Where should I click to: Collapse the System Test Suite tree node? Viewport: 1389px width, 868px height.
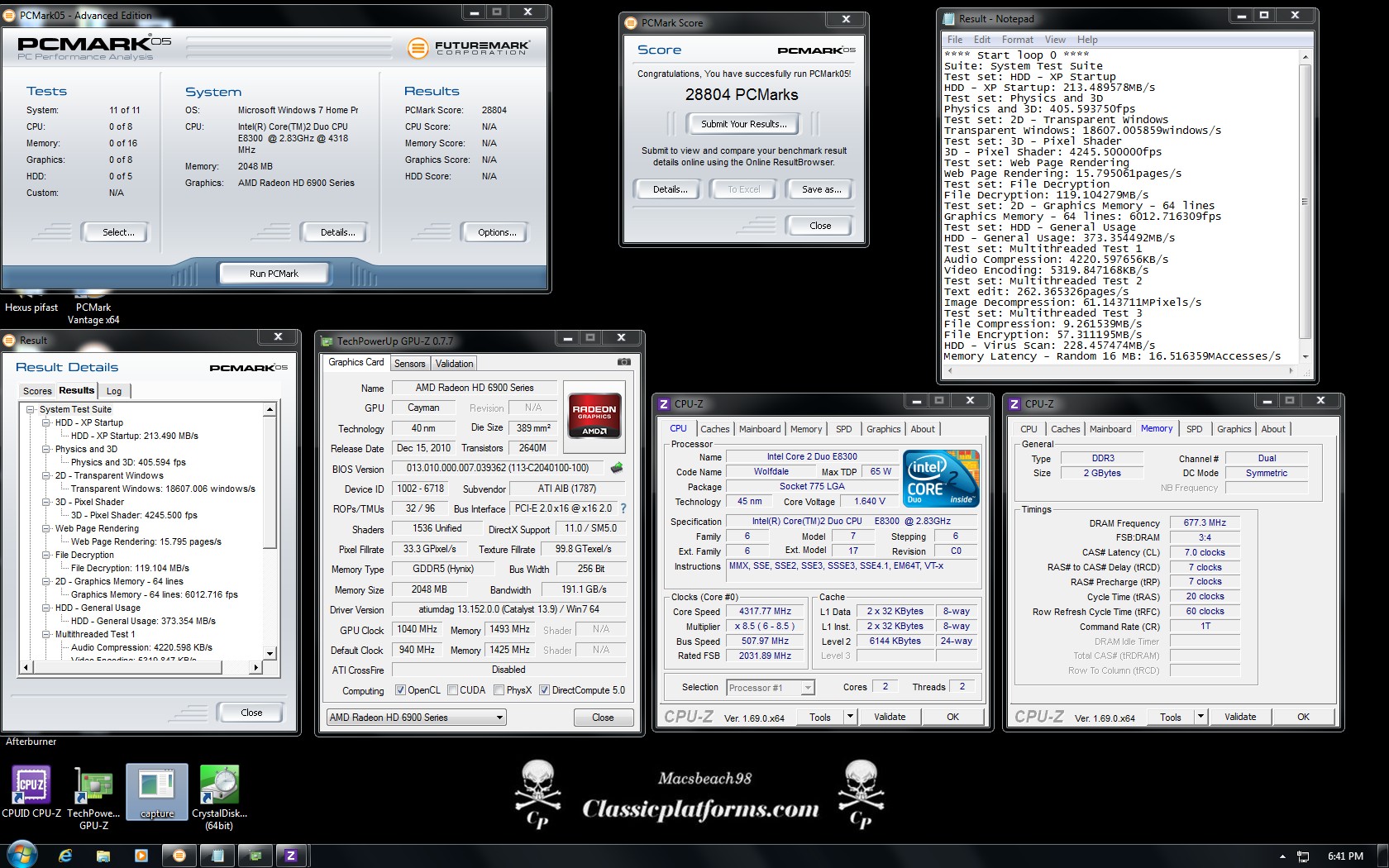(31, 409)
